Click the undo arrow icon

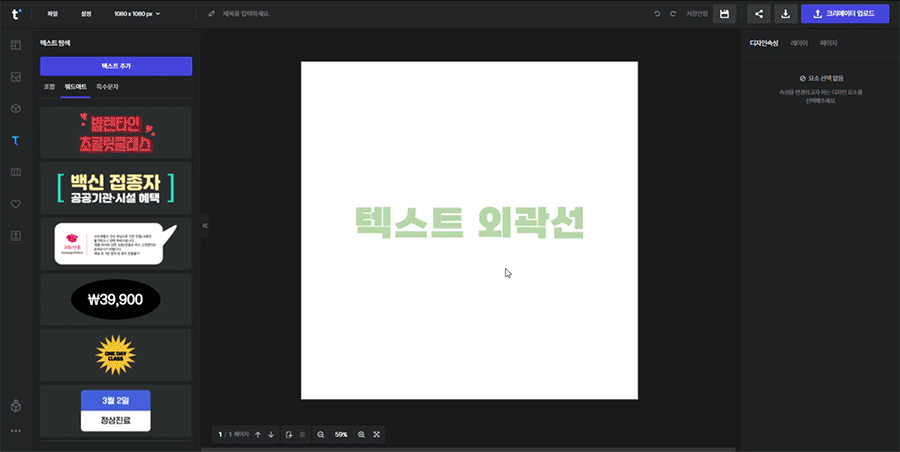pyautogui.click(x=657, y=14)
